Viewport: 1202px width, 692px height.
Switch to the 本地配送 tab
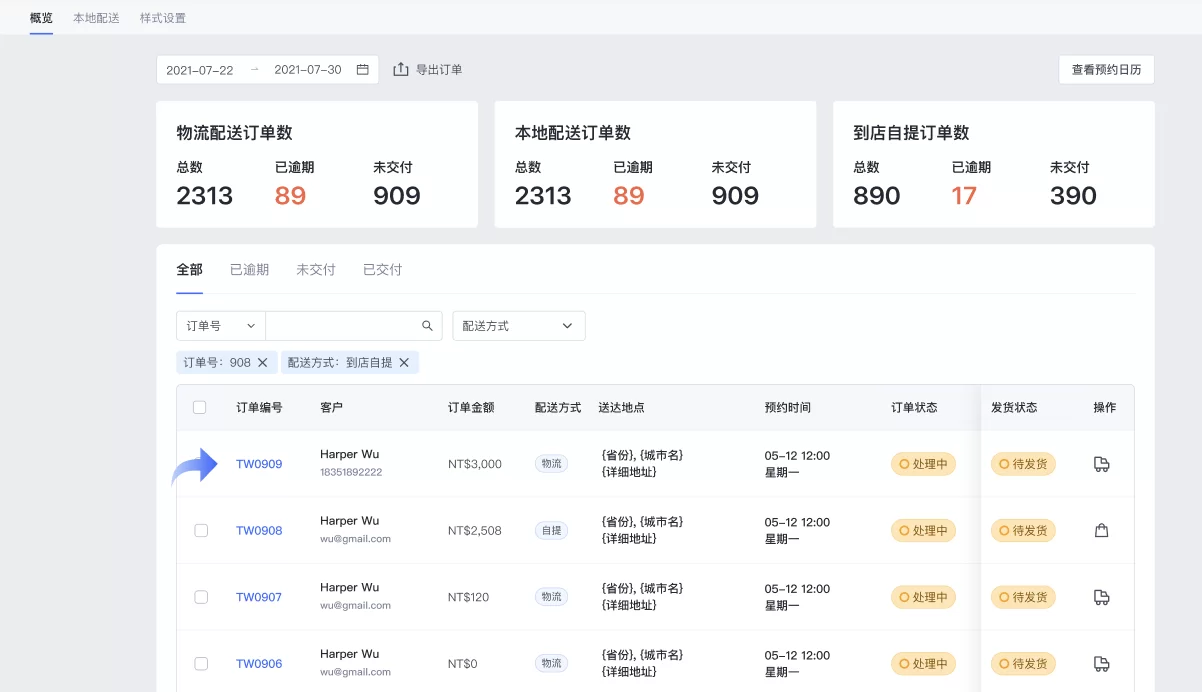pos(95,17)
